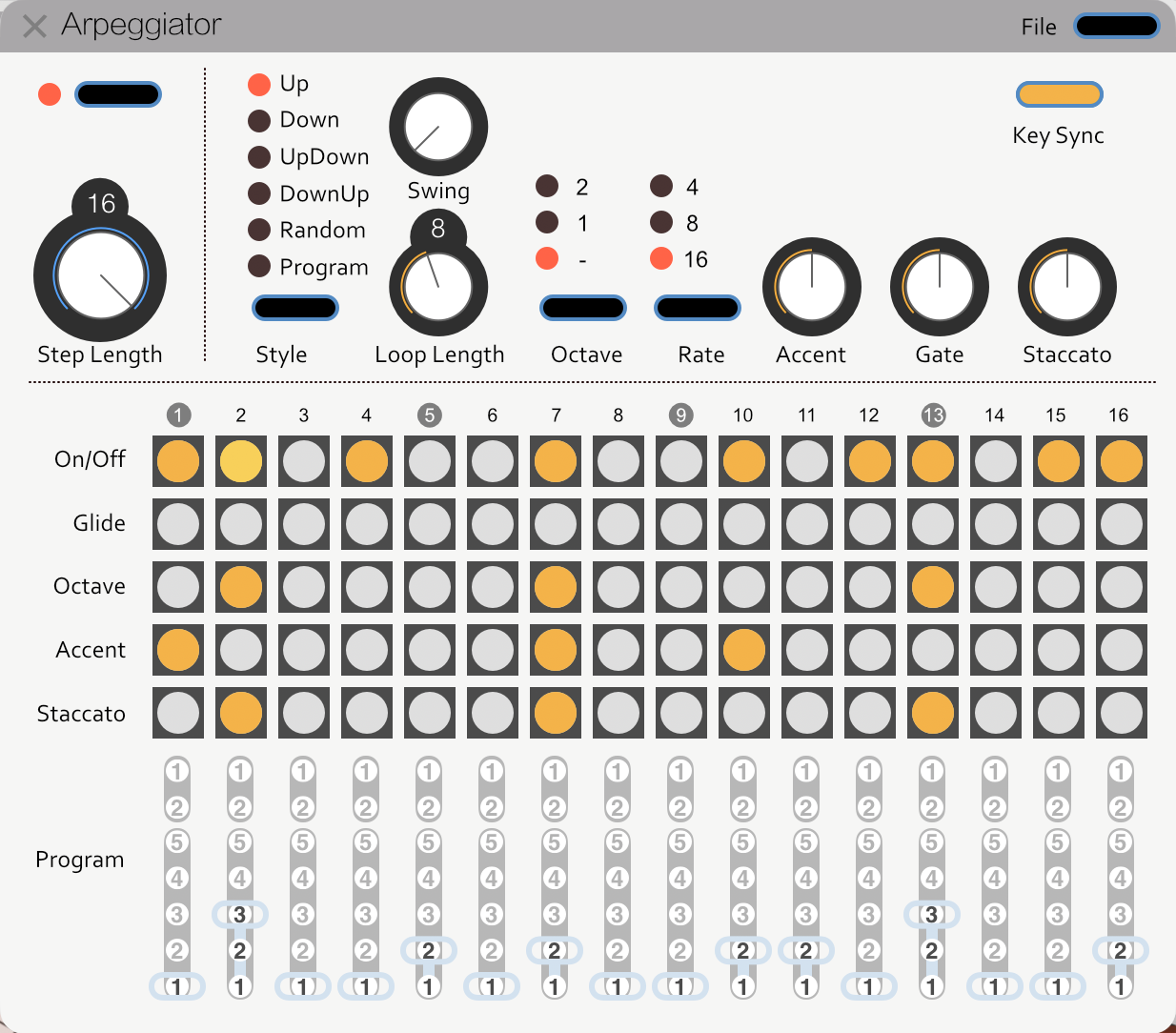Set Rate to 8
Viewport: 1176px width, 1033px height.
(675, 223)
